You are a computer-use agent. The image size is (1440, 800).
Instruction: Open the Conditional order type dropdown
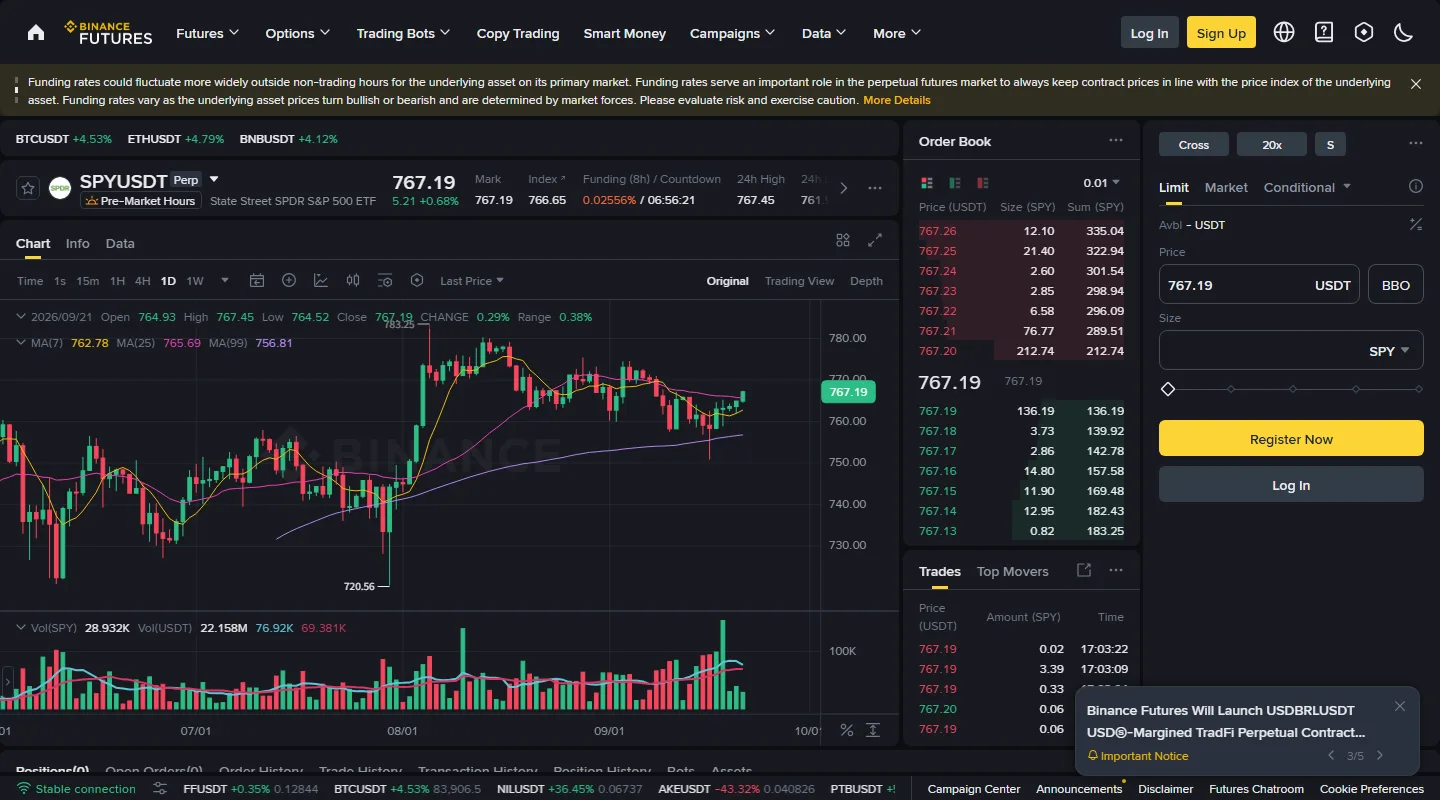tap(1307, 187)
